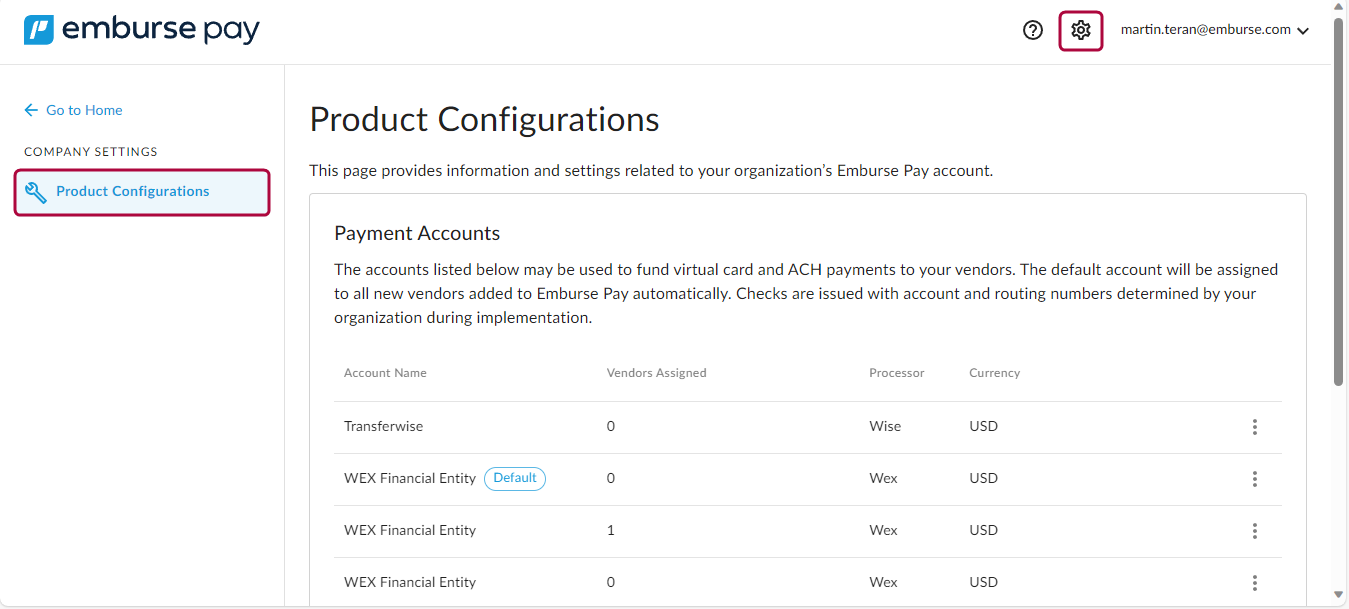Click the scrollbar down arrow
1349x609 pixels.
1339,596
